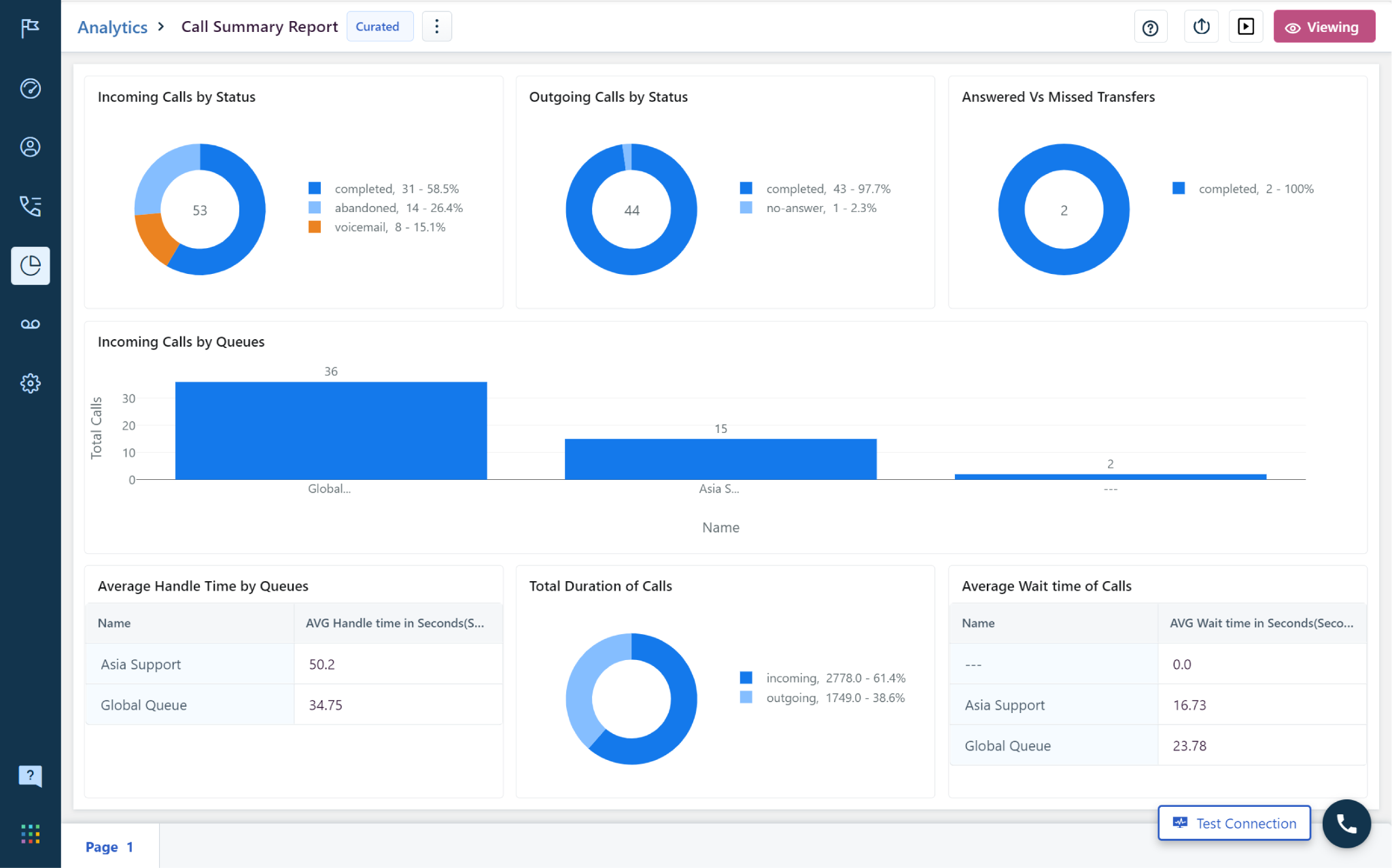Click Name column header in Average Handle Time table

pyautogui.click(x=190, y=623)
